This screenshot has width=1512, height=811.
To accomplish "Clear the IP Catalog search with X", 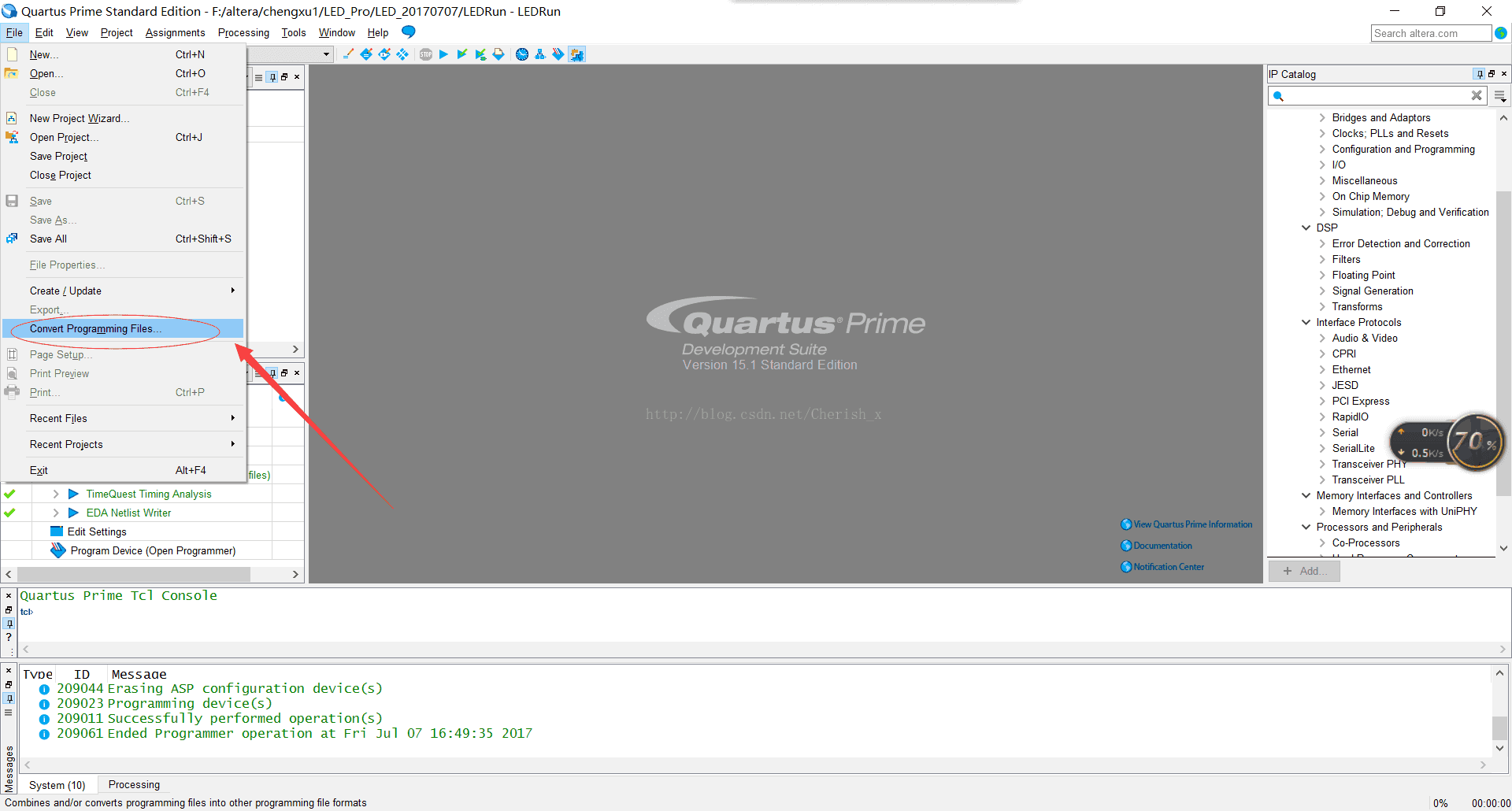I will point(1477,95).
